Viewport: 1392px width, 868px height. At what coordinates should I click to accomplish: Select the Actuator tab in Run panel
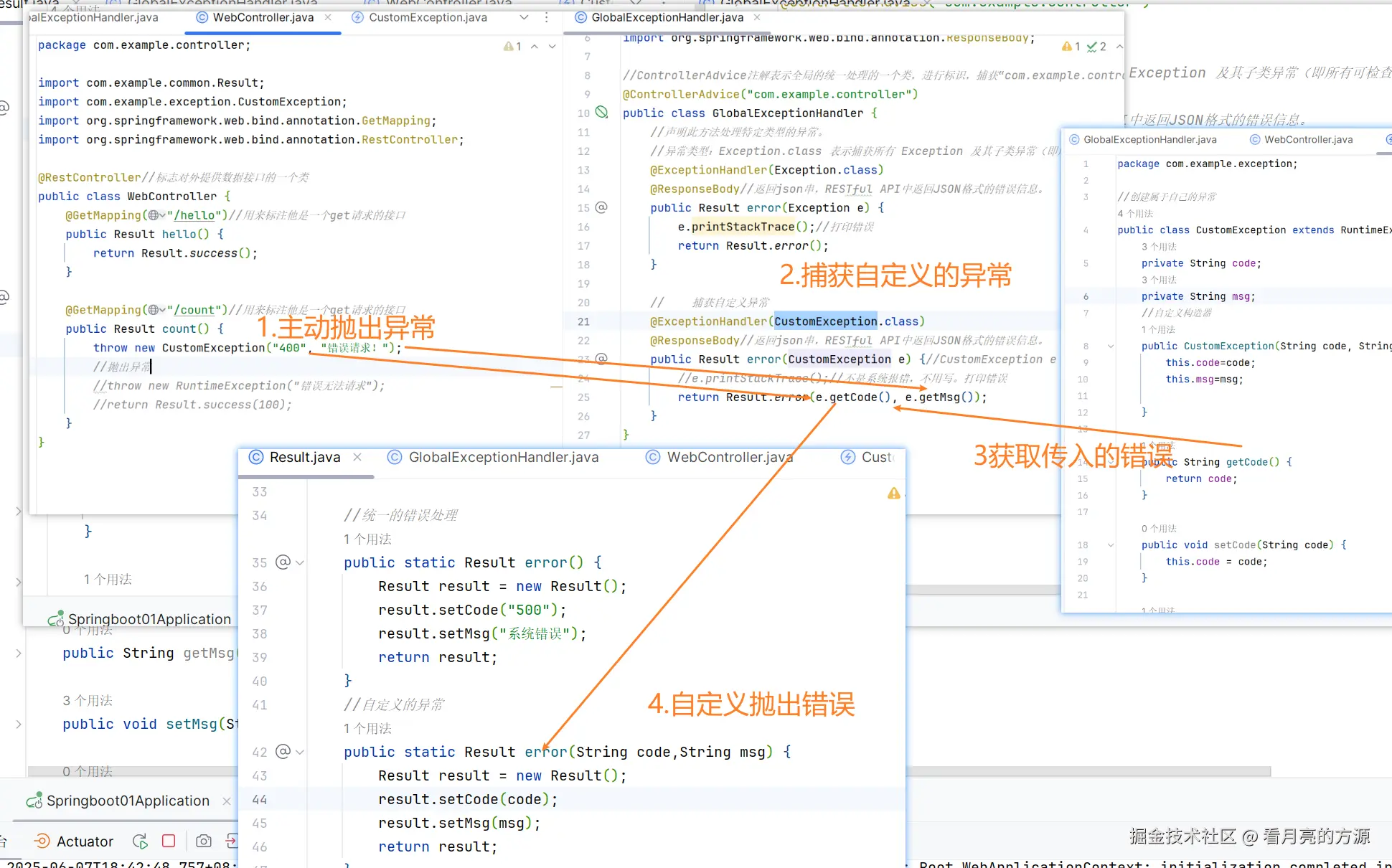[84, 841]
